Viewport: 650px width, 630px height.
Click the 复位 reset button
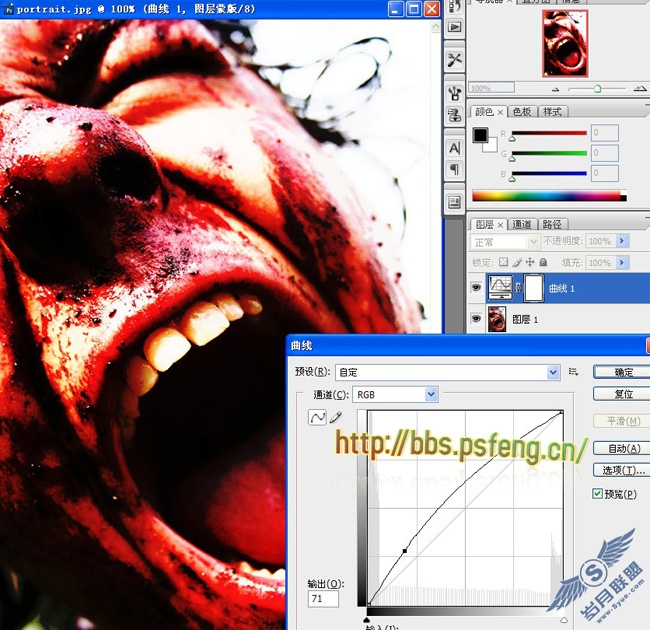(621, 393)
